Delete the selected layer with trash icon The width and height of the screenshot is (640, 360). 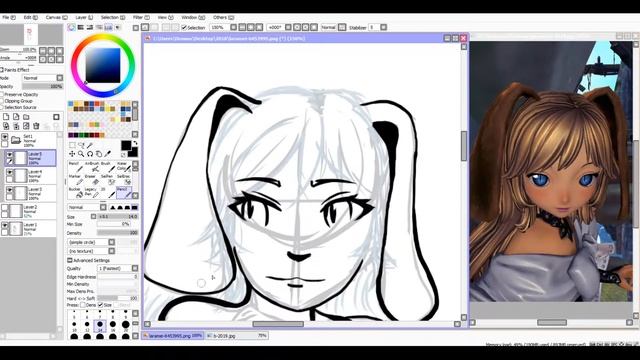coord(36,126)
